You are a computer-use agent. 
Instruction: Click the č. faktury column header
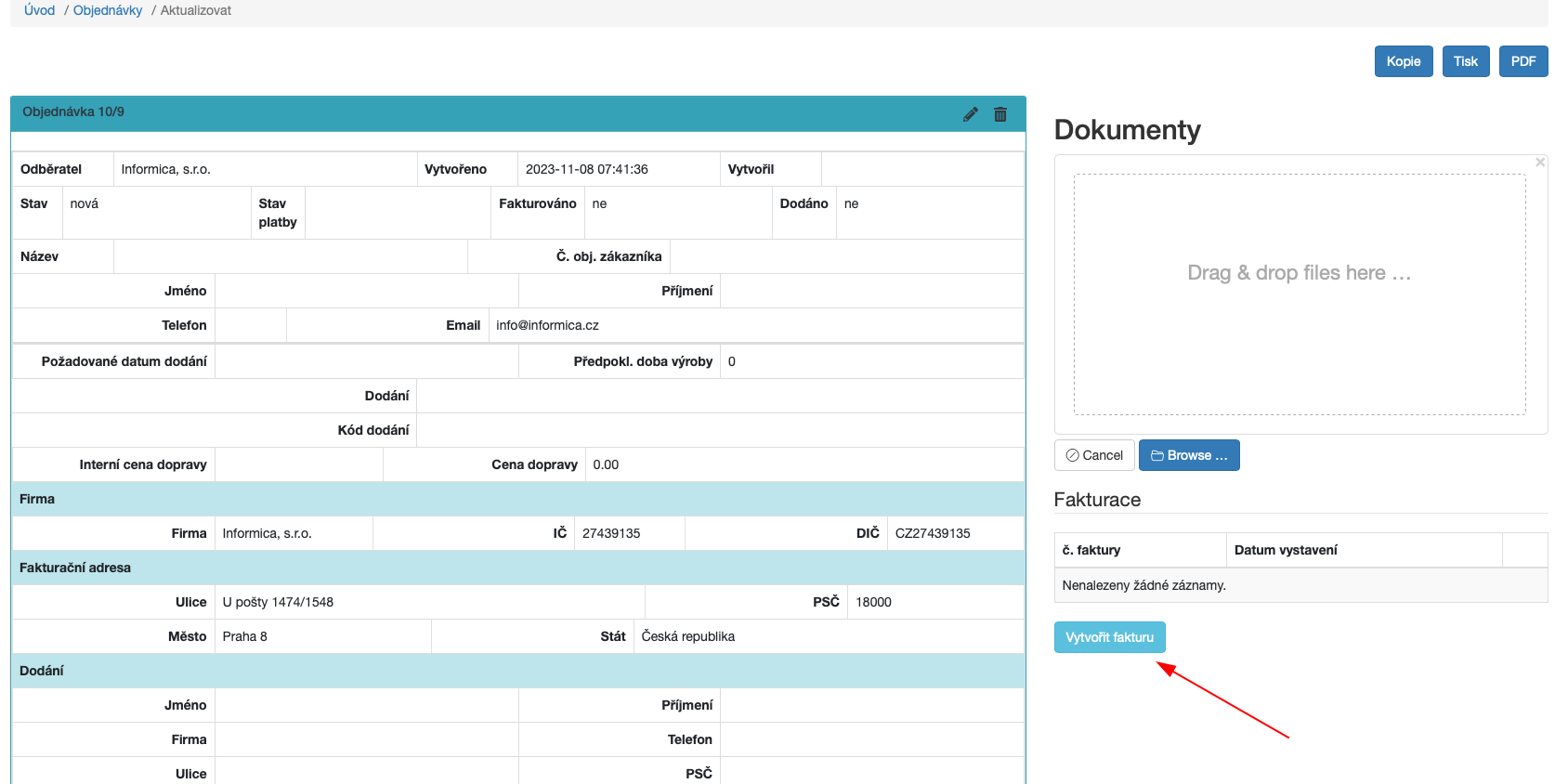(1091, 550)
